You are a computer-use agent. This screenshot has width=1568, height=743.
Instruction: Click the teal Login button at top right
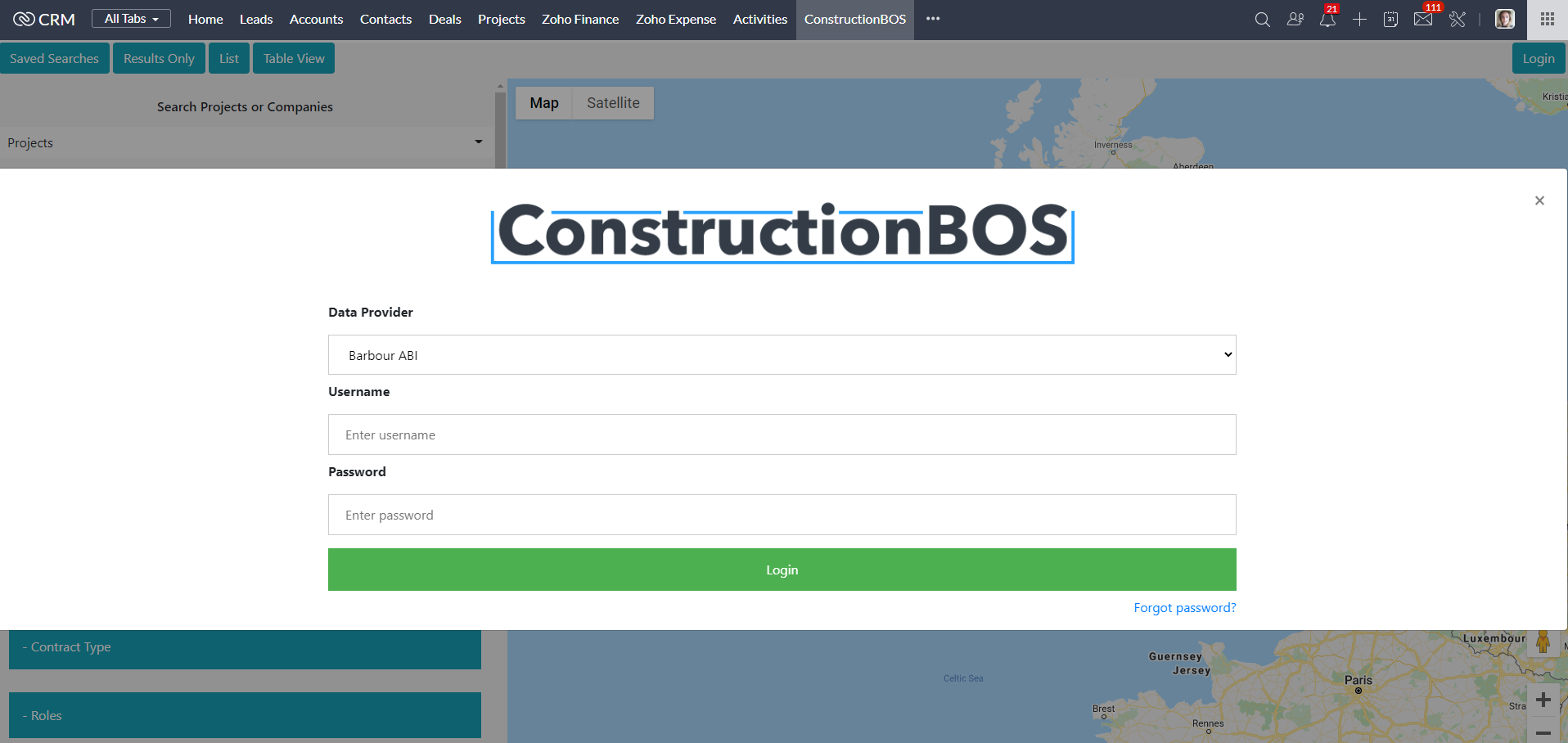[1539, 58]
